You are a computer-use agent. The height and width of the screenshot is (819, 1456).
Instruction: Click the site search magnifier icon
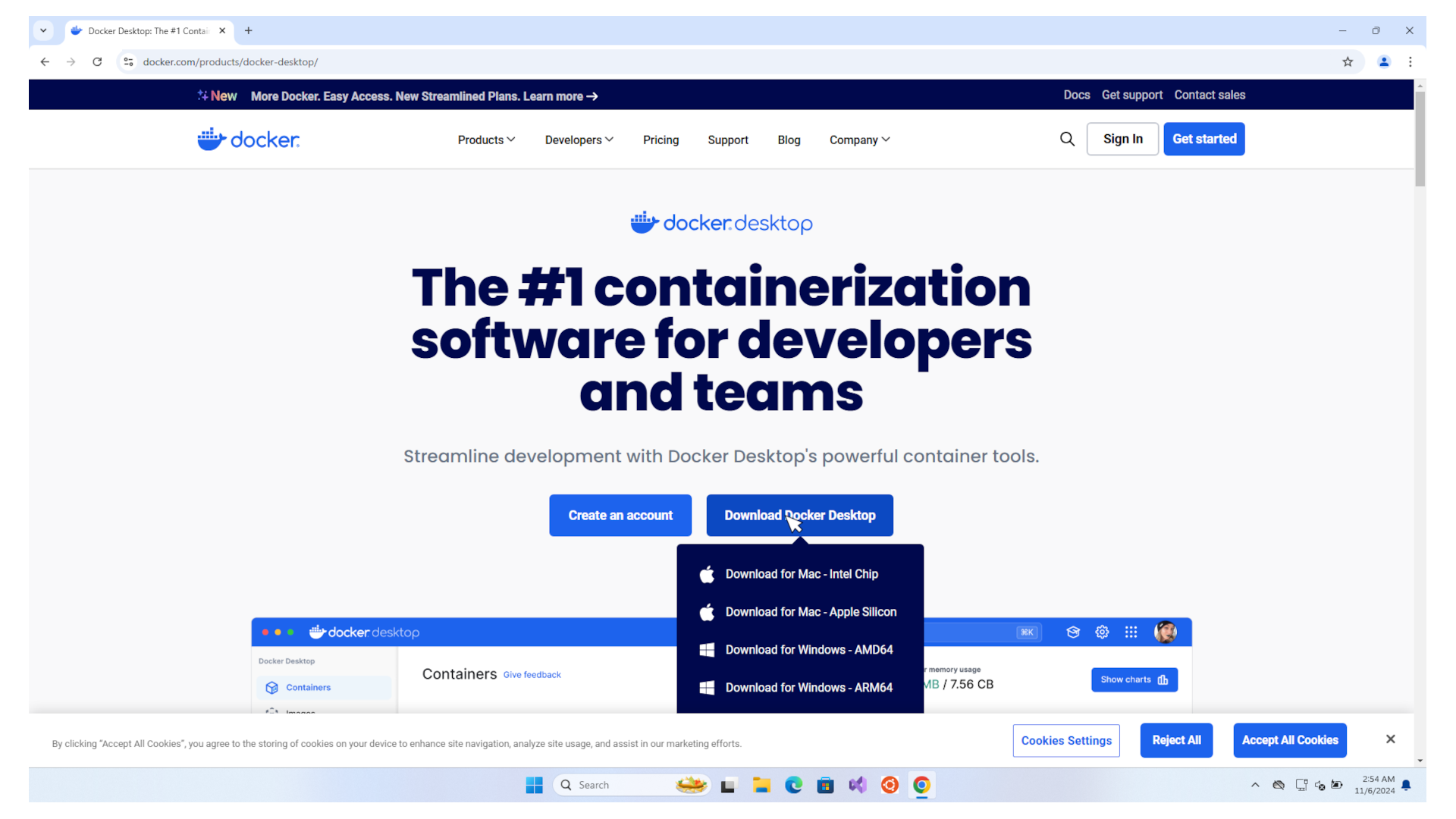pos(1067,139)
